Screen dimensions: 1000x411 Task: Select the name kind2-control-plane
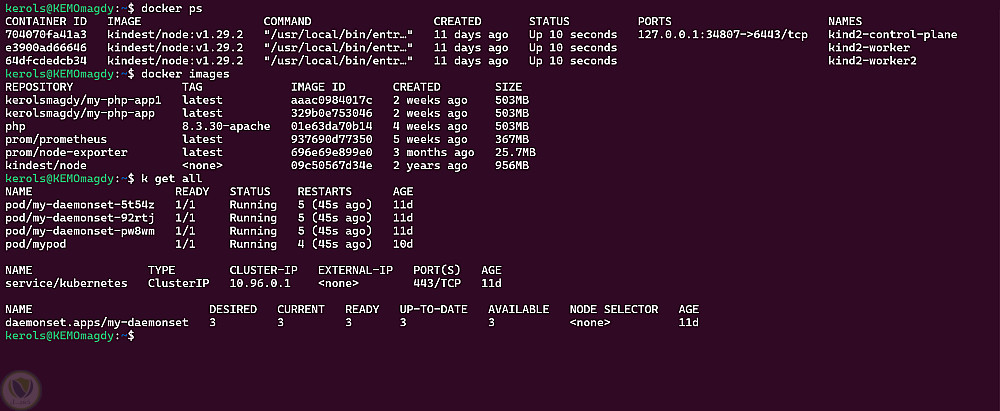pyautogui.click(x=892, y=34)
